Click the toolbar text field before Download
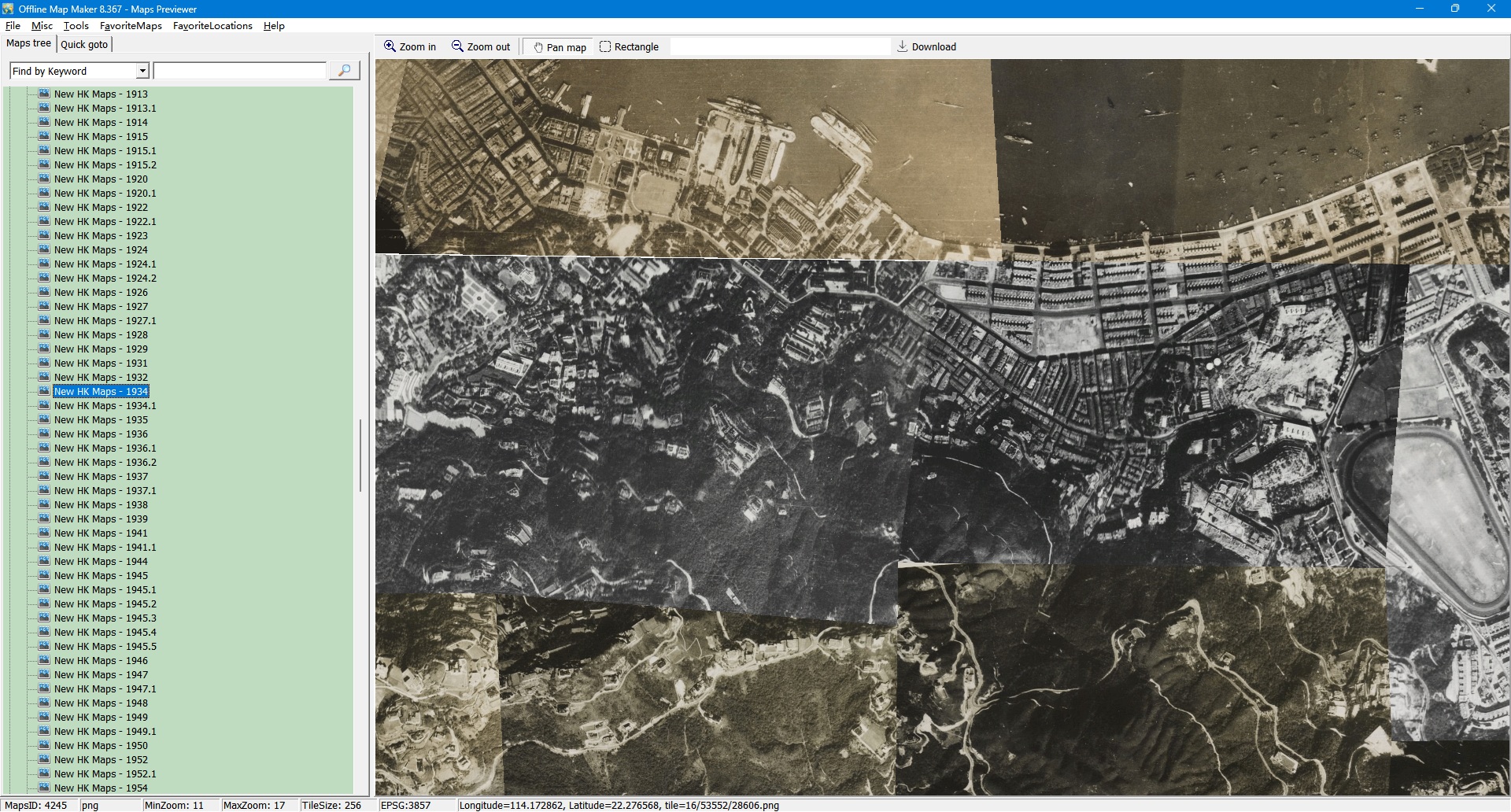Screen dimensions: 1511x812 (x=779, y=46)
